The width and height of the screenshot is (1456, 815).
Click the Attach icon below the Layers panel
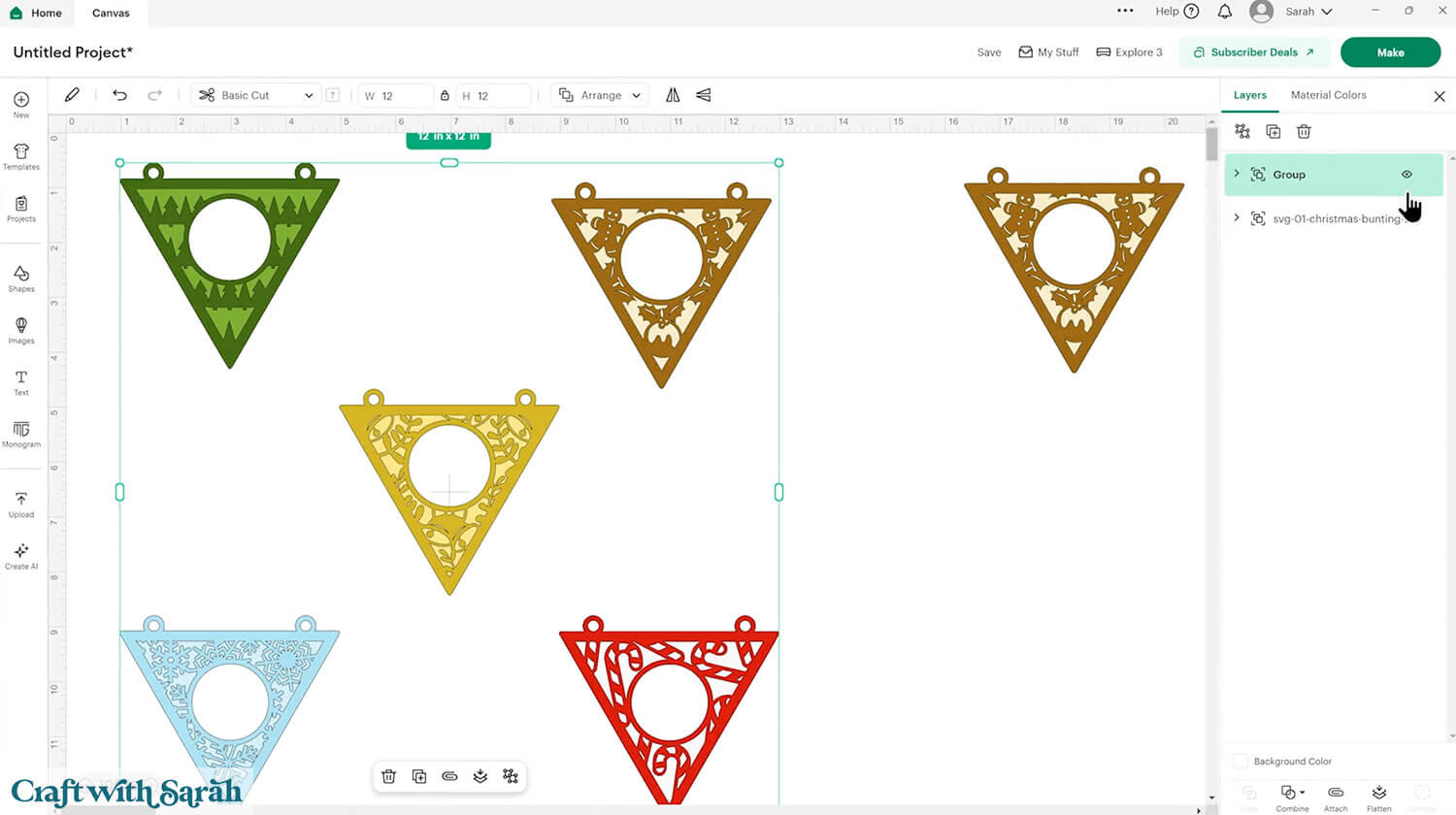[x=1336, y=796]
